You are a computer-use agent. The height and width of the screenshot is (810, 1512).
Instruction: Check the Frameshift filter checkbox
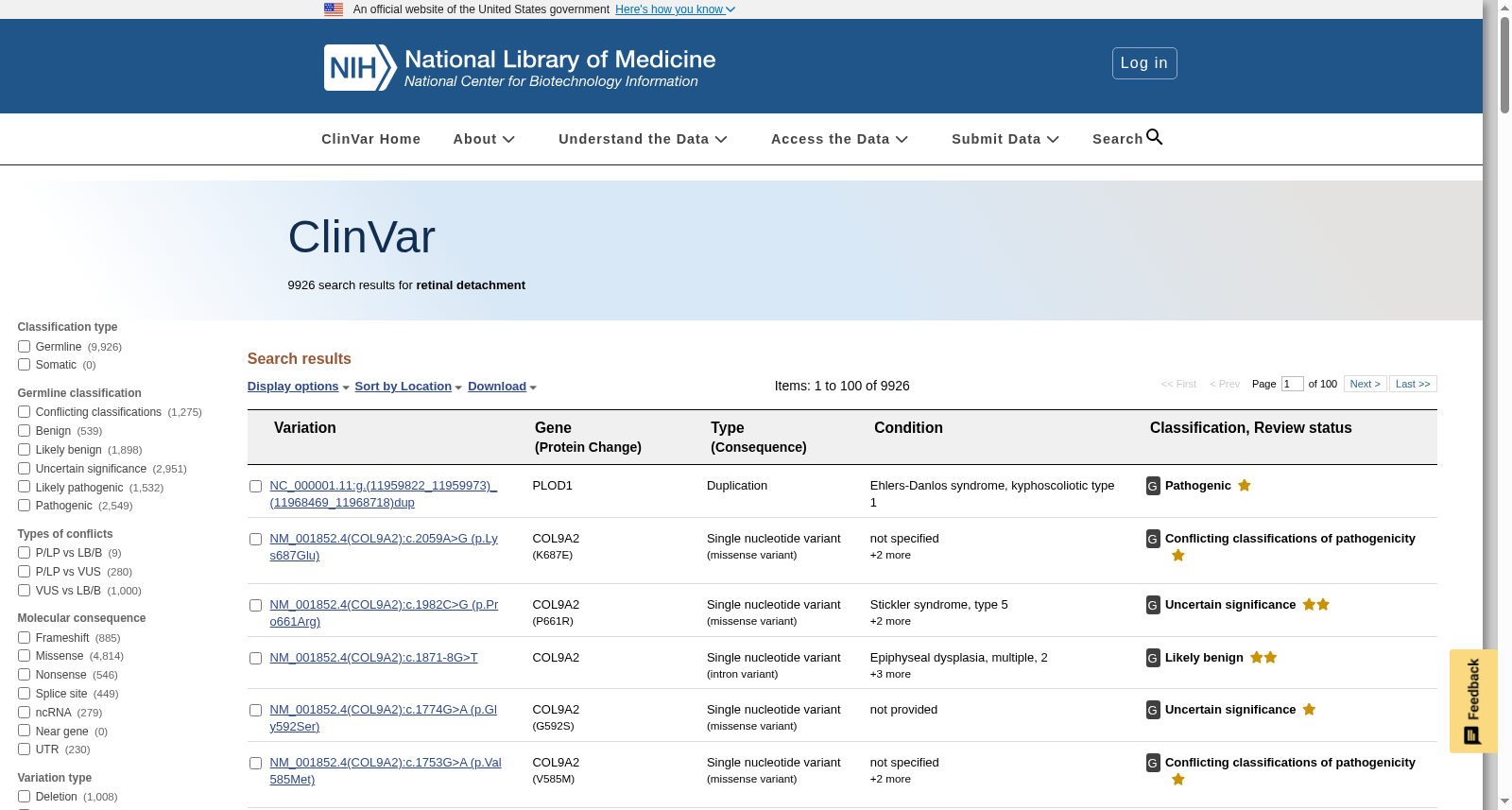coord(25,638)
